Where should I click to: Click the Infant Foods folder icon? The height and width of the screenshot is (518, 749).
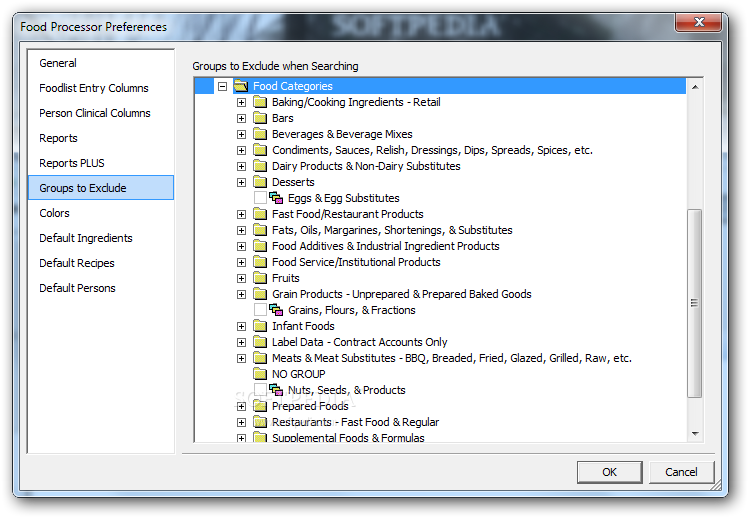(260, 326)
